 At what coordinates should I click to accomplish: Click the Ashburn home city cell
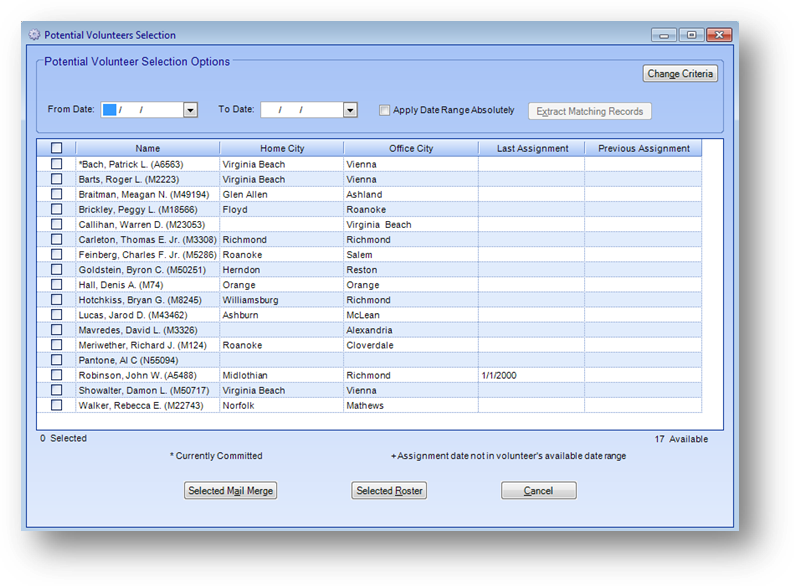pyautogui.click(x=282, y=315)
